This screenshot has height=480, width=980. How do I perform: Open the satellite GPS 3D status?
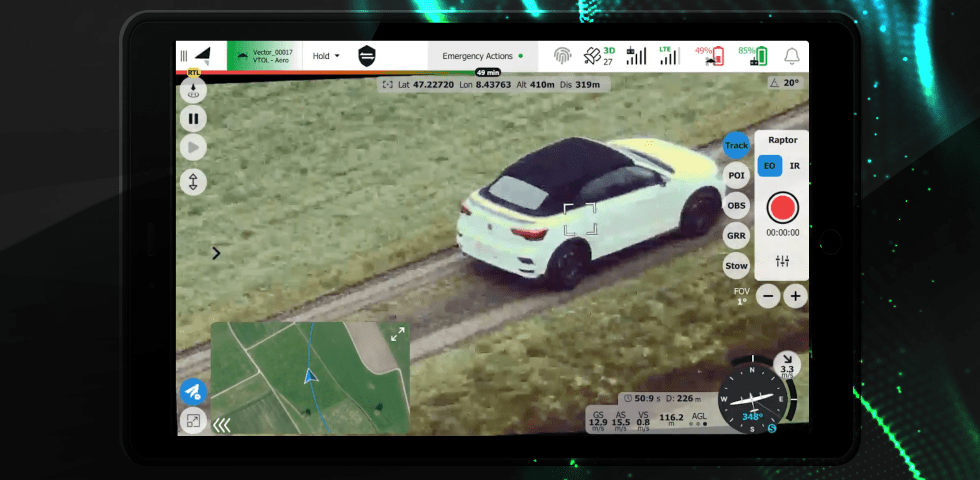(599, 56)
